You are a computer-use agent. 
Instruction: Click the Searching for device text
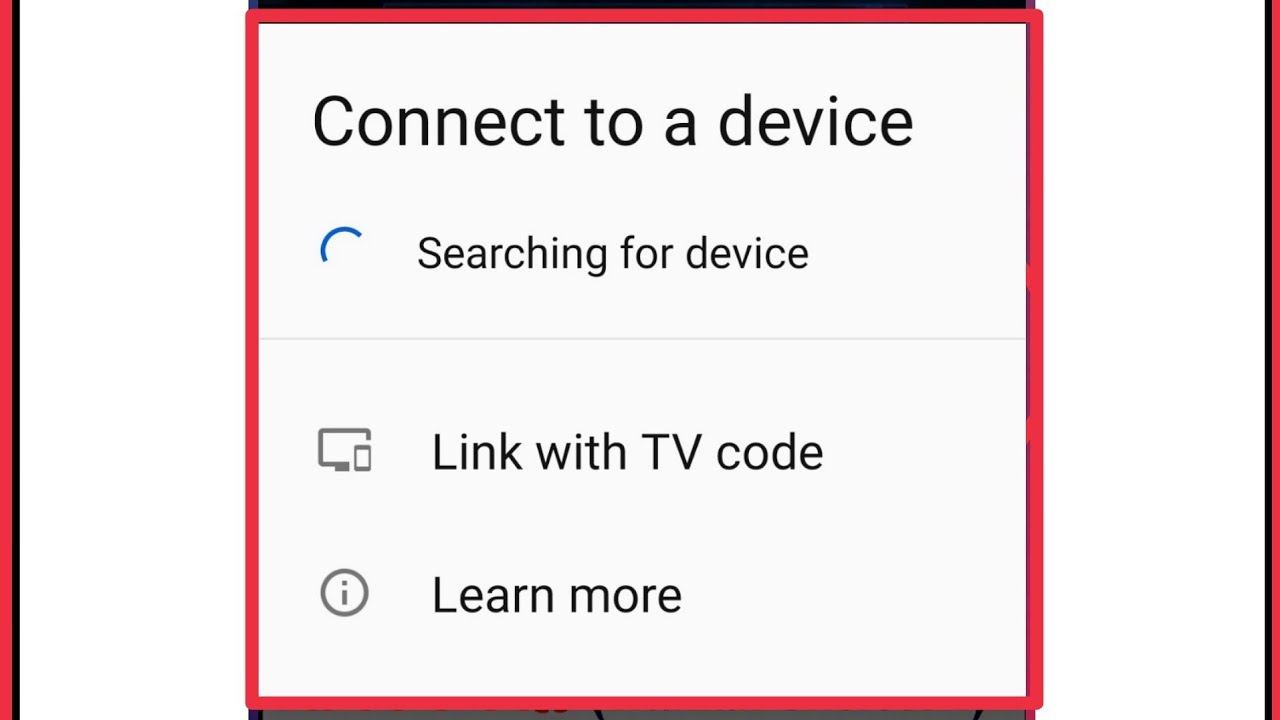[x=612, y=253]
